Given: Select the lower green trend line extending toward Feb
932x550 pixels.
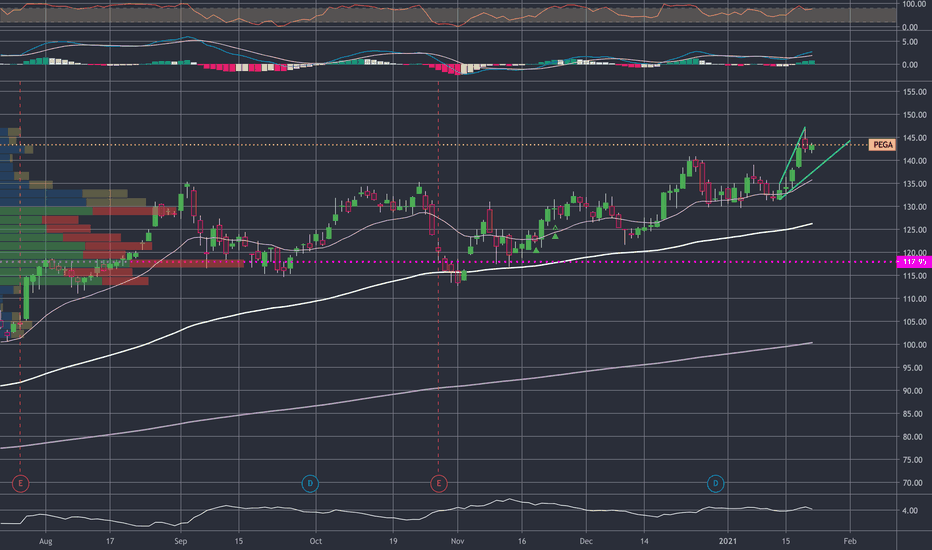Looking at the screenshot, I should 815,170.
